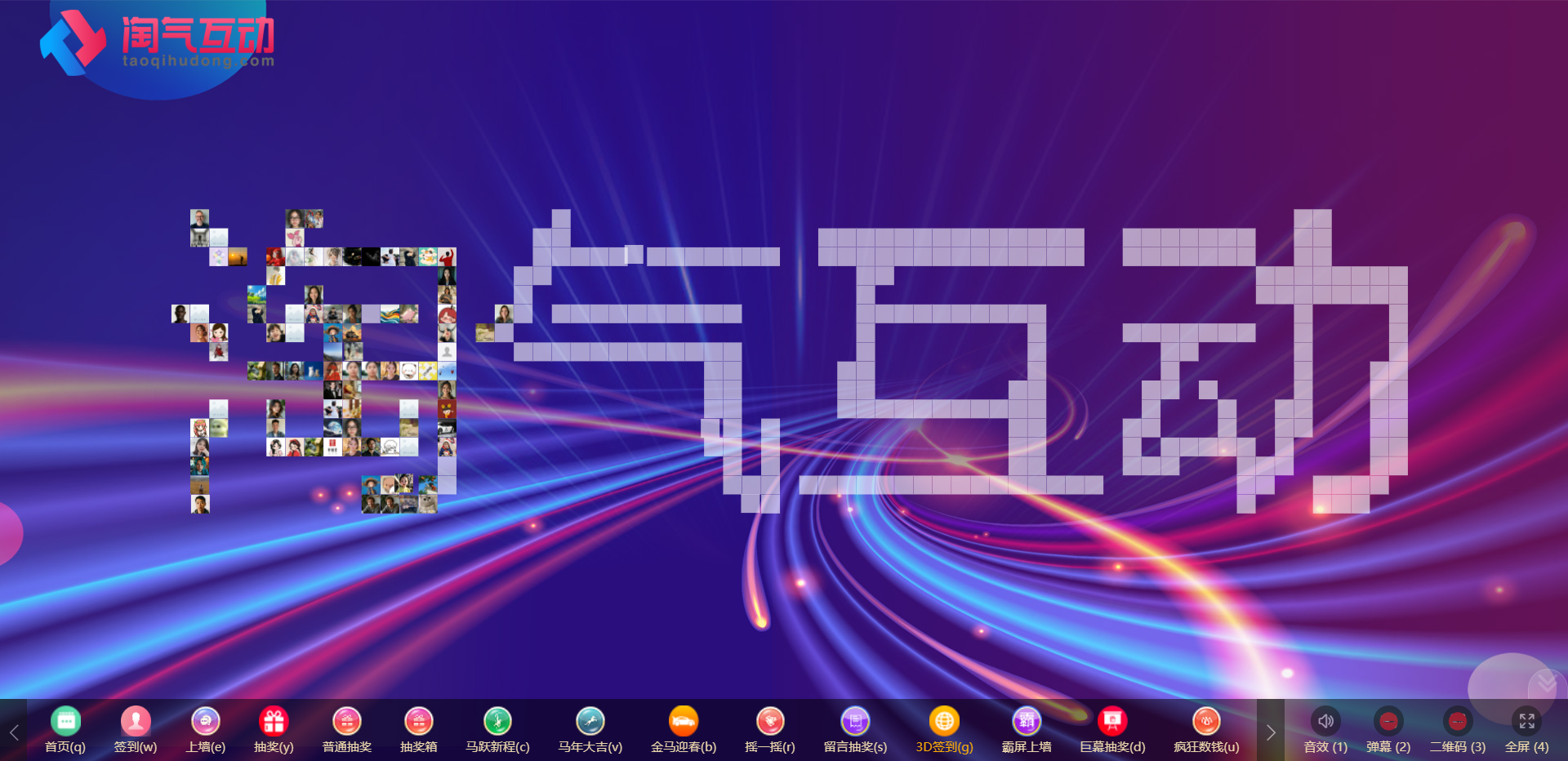Viewport: 1568px width, 761px height.
Task: Start the 疯狂数钱 money counting game
Action: (x=1206, y=730)
